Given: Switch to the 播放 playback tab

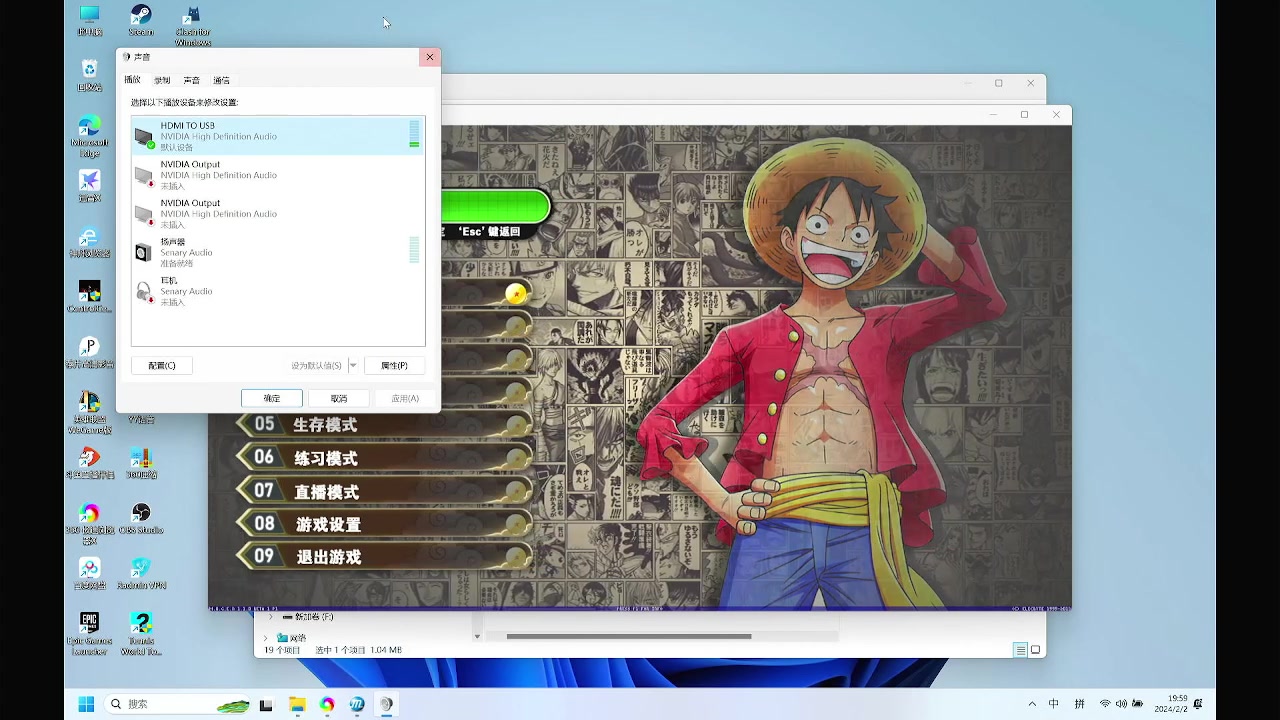Looking at the screenshot, I should pyautogui.click(x=132, y=80).
